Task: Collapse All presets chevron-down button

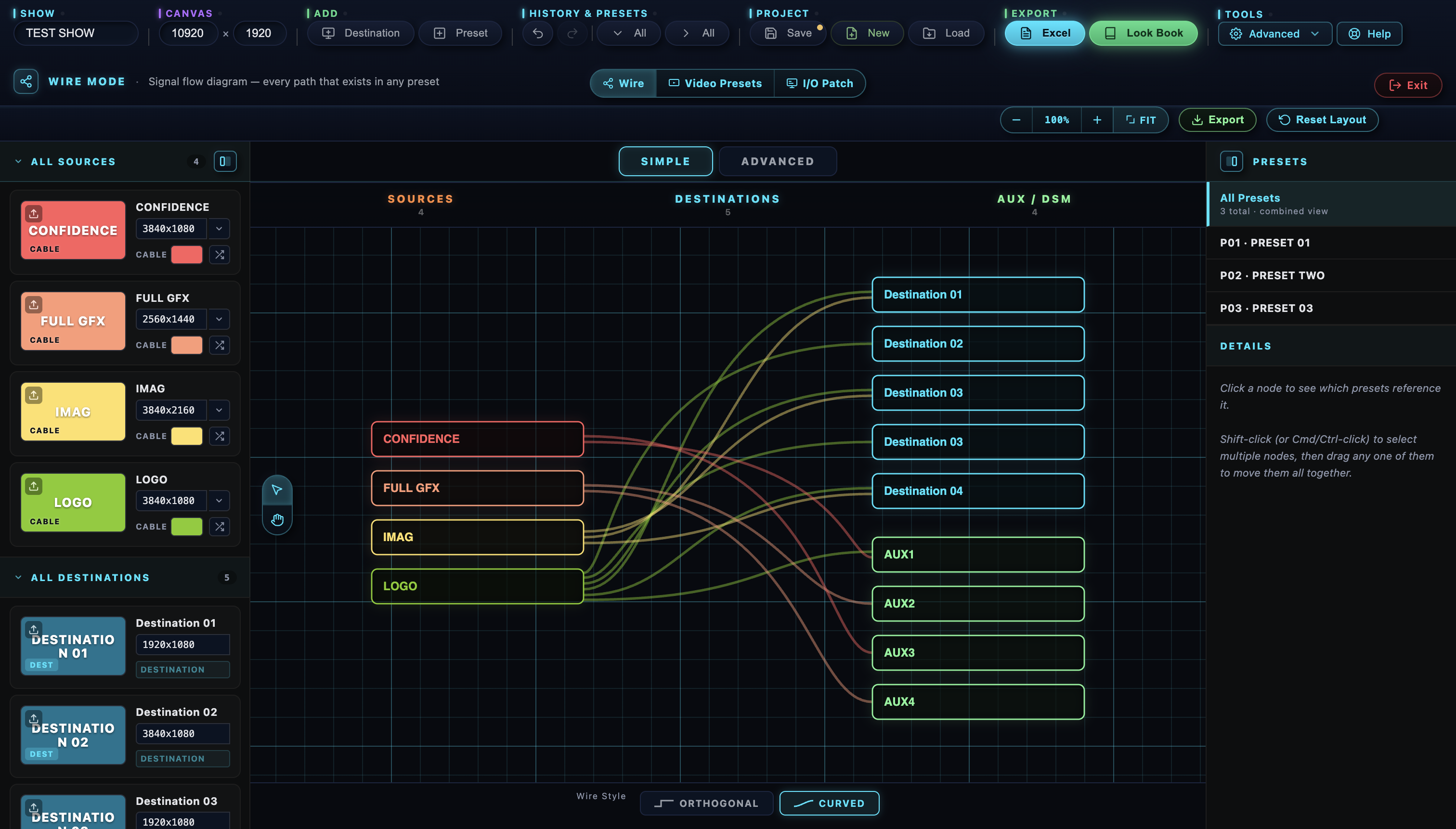Action: tap(629, 33)
